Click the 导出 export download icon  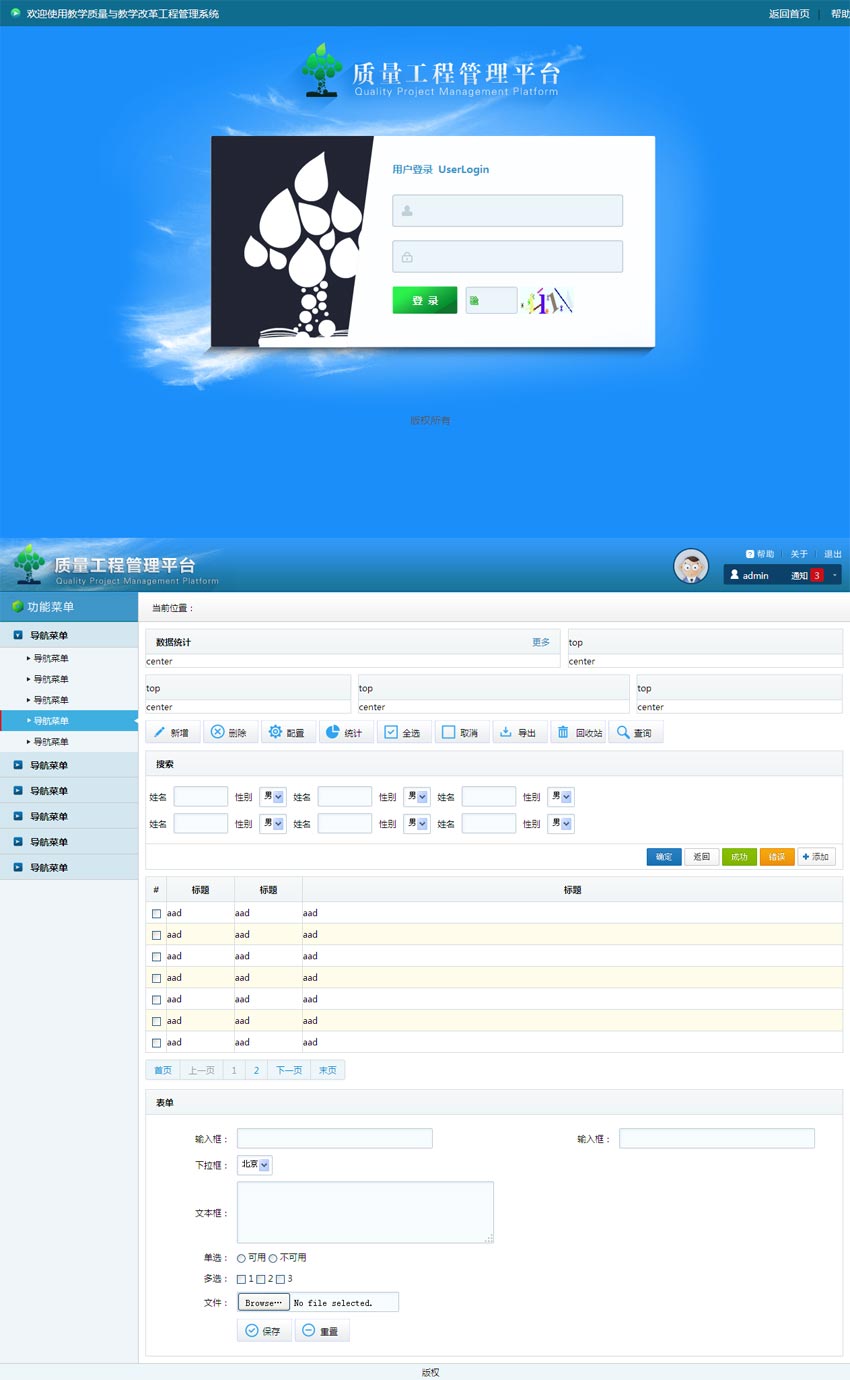point(508,732)
